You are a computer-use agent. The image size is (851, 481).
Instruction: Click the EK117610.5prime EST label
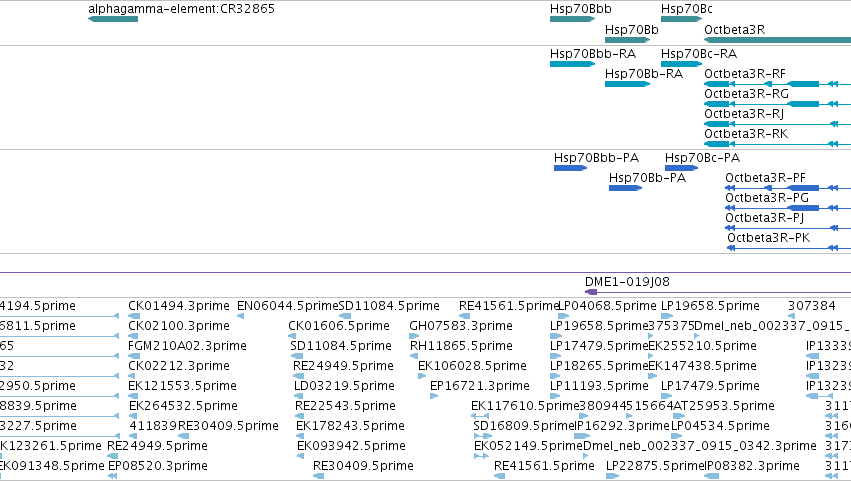[525, 406]
